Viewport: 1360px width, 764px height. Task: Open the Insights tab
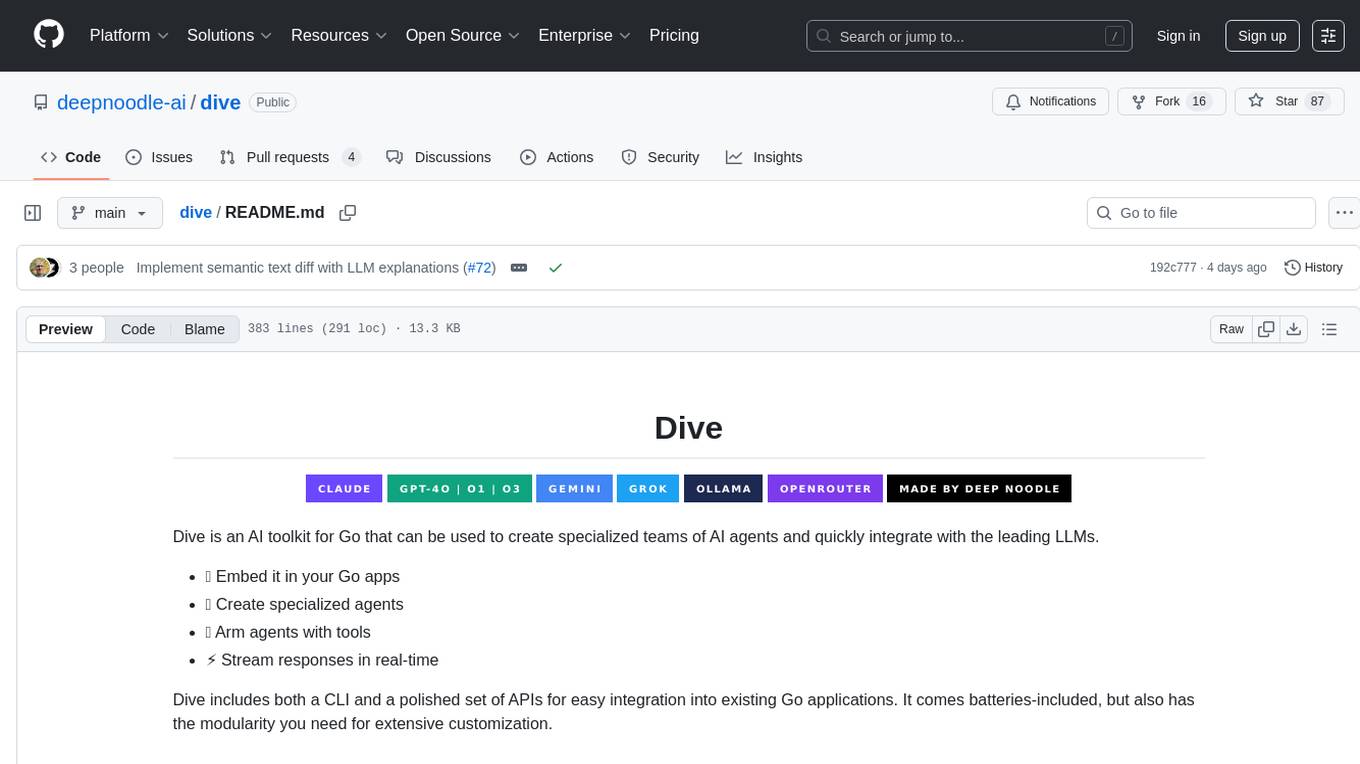pos(764,157)
